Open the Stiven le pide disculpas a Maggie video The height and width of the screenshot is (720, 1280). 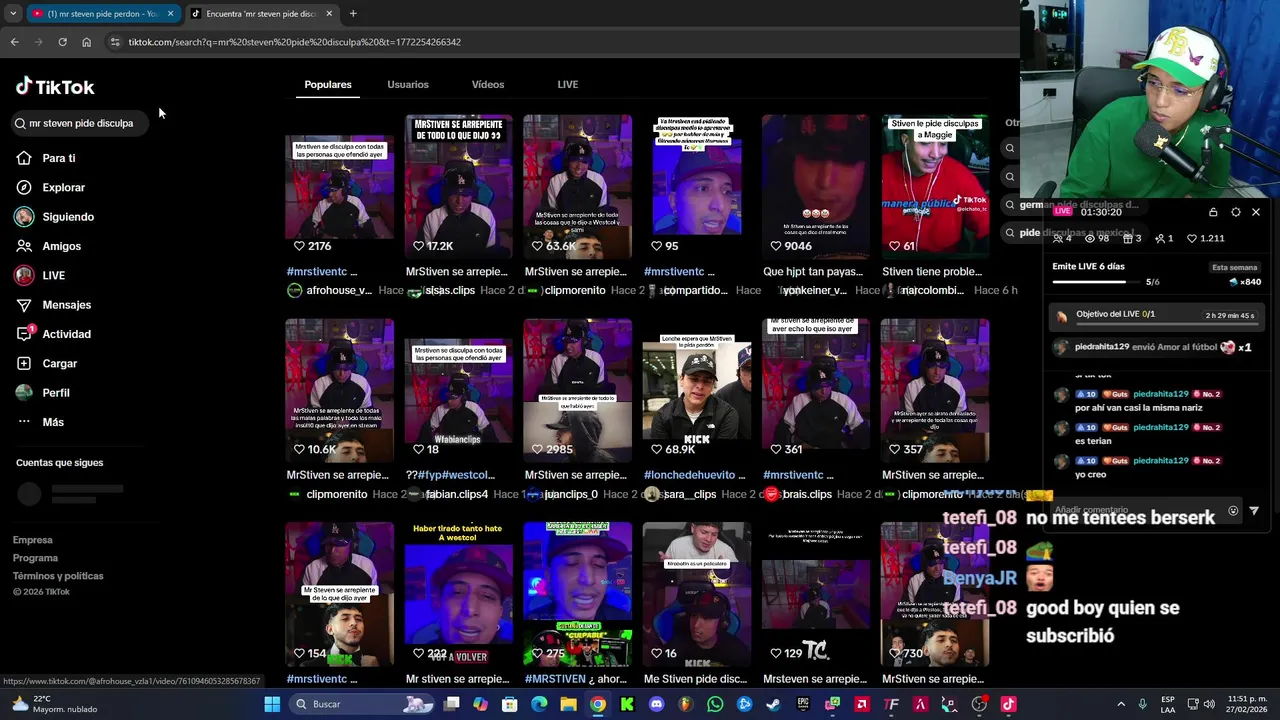(935, 186)
